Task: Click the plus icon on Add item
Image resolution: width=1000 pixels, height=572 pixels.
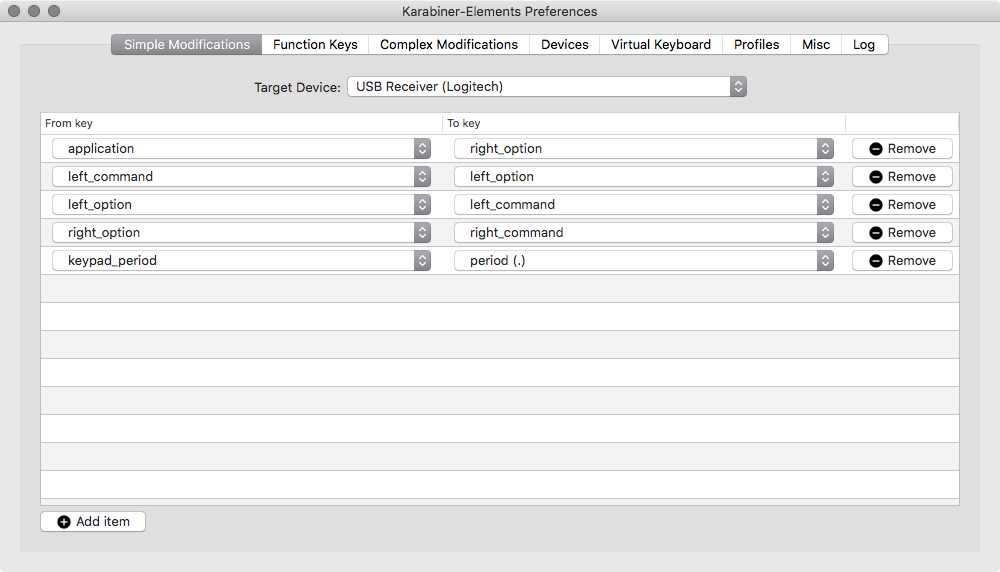Action: [64, 522]
